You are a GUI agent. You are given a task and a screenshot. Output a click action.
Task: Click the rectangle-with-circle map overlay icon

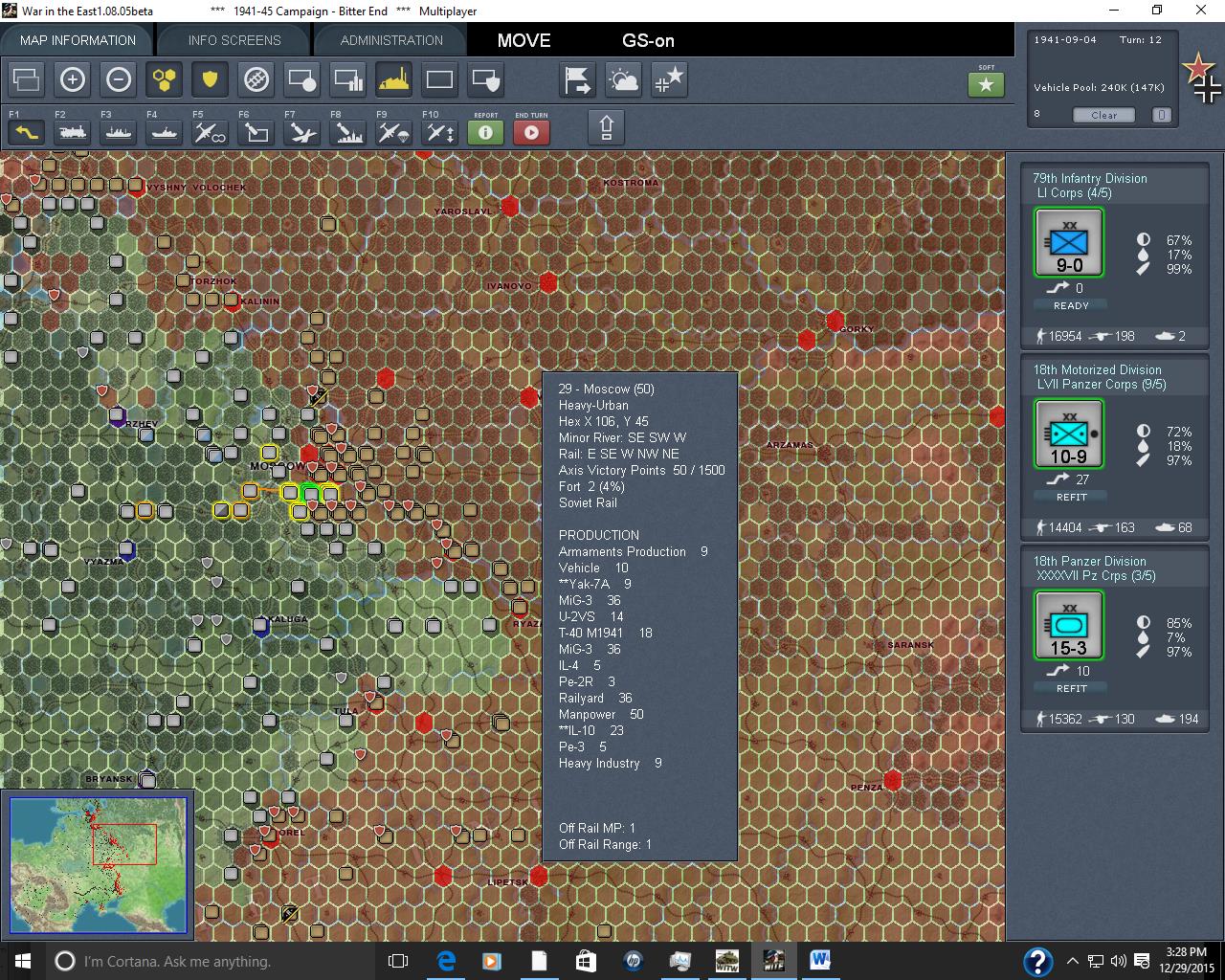click(x=301, y=79)
